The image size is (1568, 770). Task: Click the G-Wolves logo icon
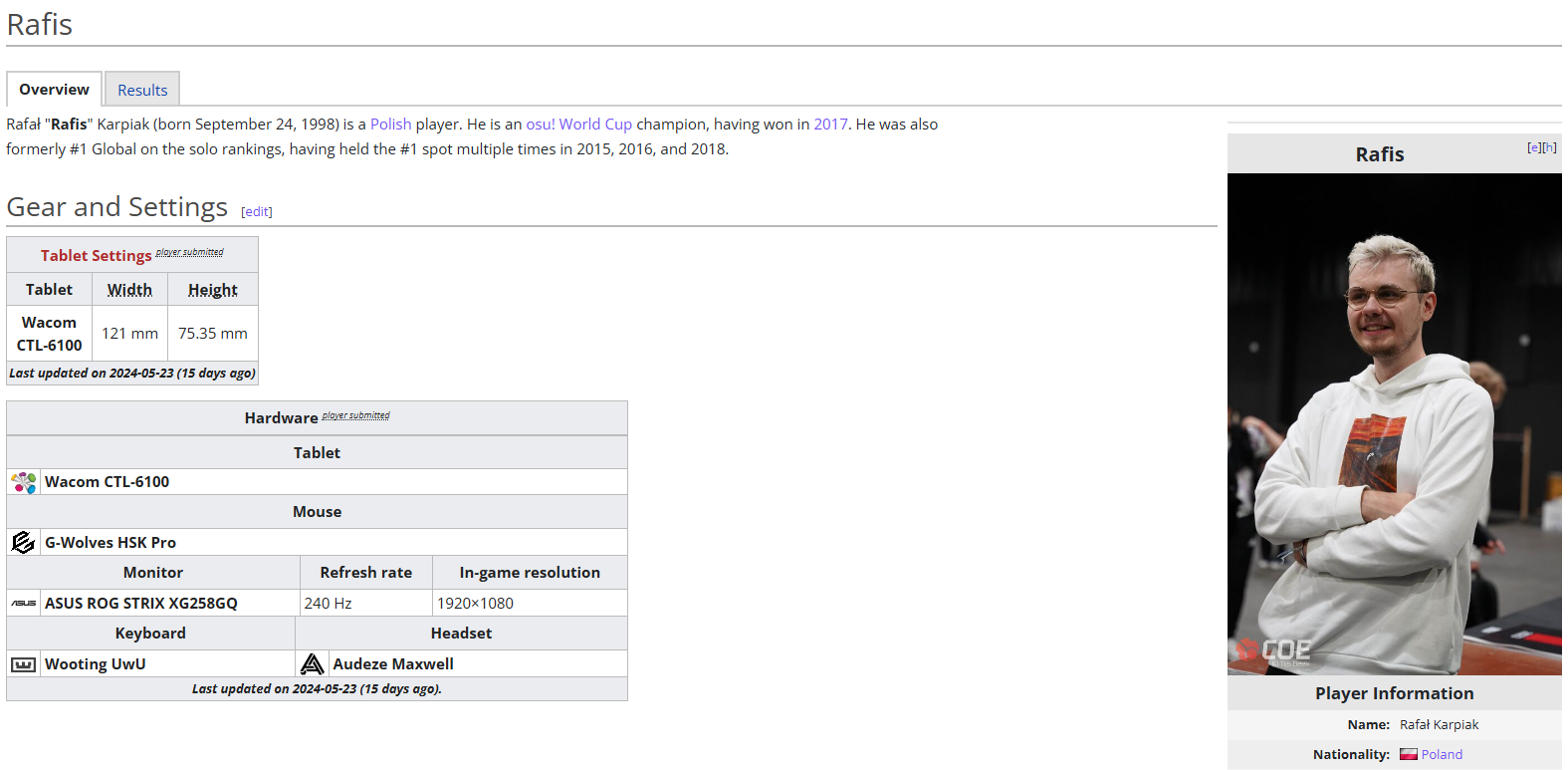(23, 542)
